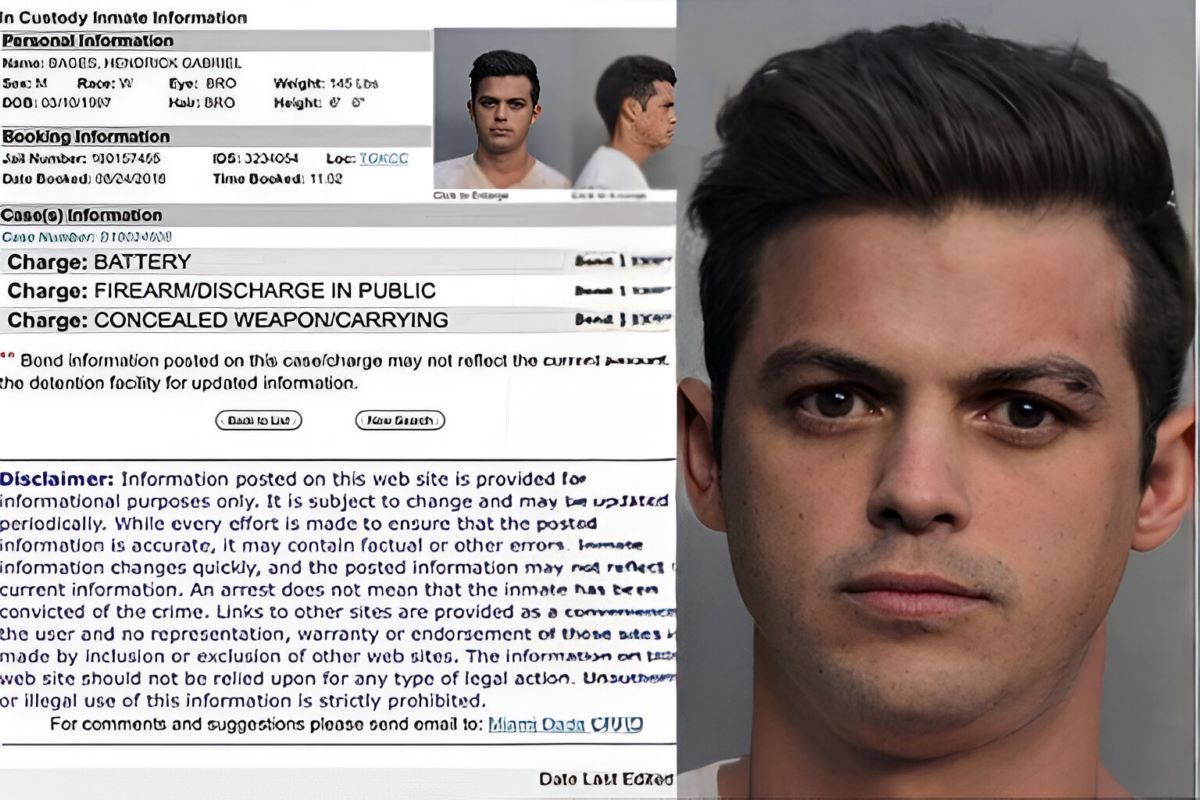Image resolution: width=1200 pixels, height=800 pixels.
Task: Click the Back to List button
Action: (x=258, y=420)
